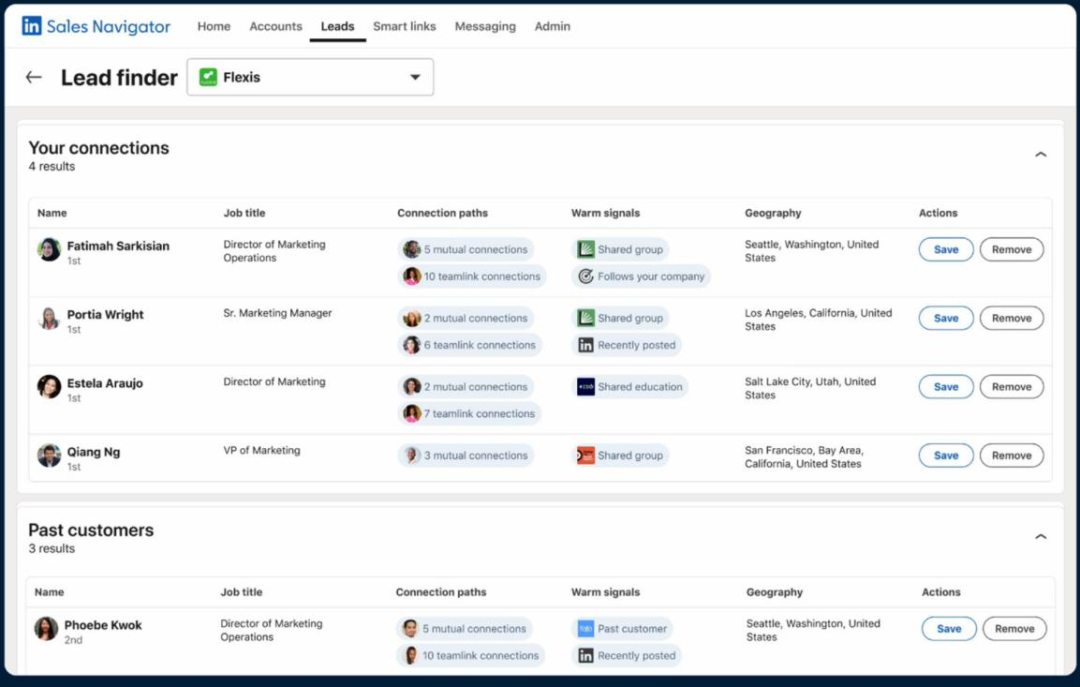
Task: Open Phoebe Kwok's name link
Action: click(x=103, y=625)
